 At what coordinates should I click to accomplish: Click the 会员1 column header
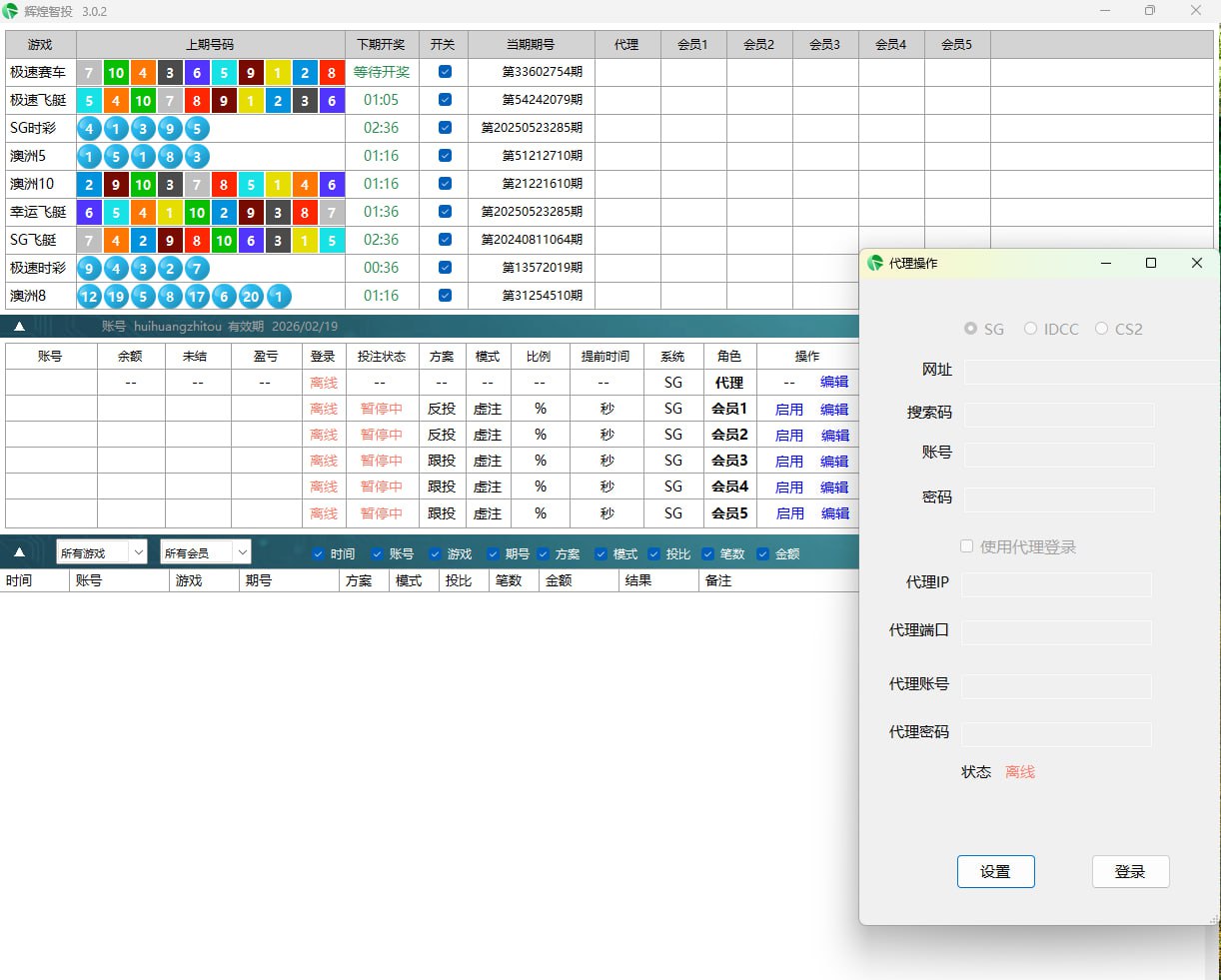692,44
